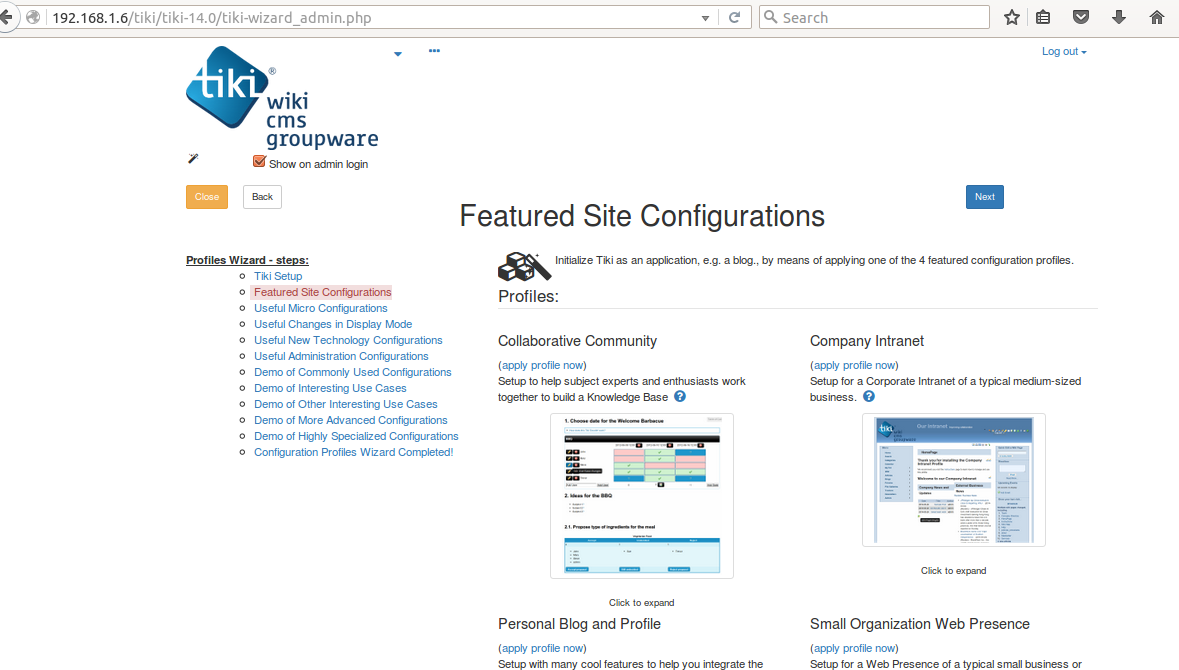
Task: Click the Pocket save icon
Action: [x=1080, y=17]
